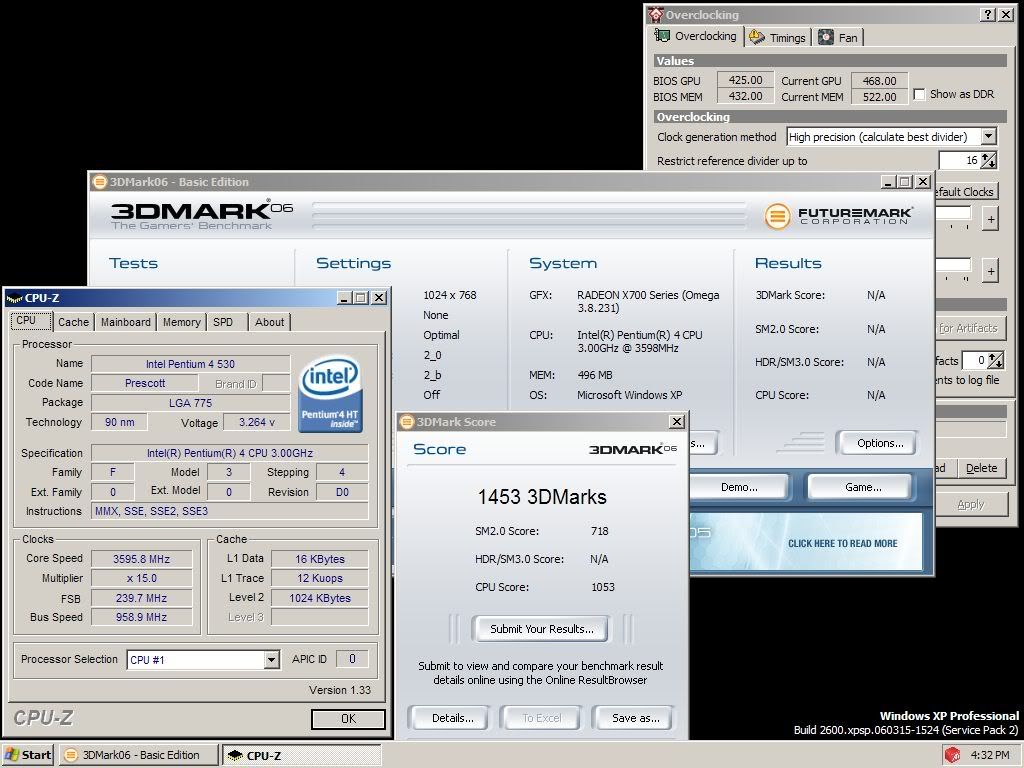This screenshot has width=1024, height=768.
Task: Click the 3DMark06 window title bar icon
Action: pos(99,182)
